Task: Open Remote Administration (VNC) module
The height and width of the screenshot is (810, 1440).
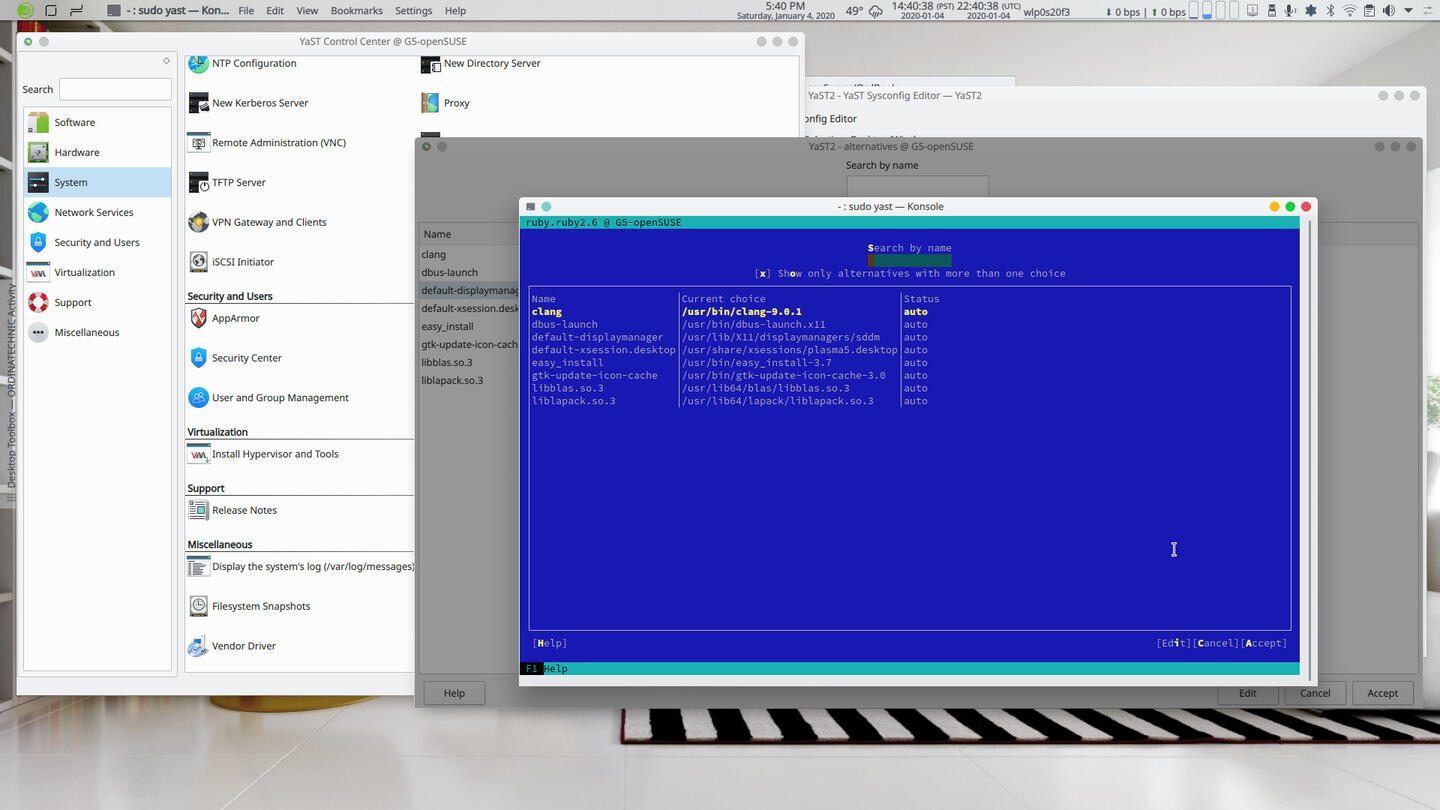Action: coord(267,143)
